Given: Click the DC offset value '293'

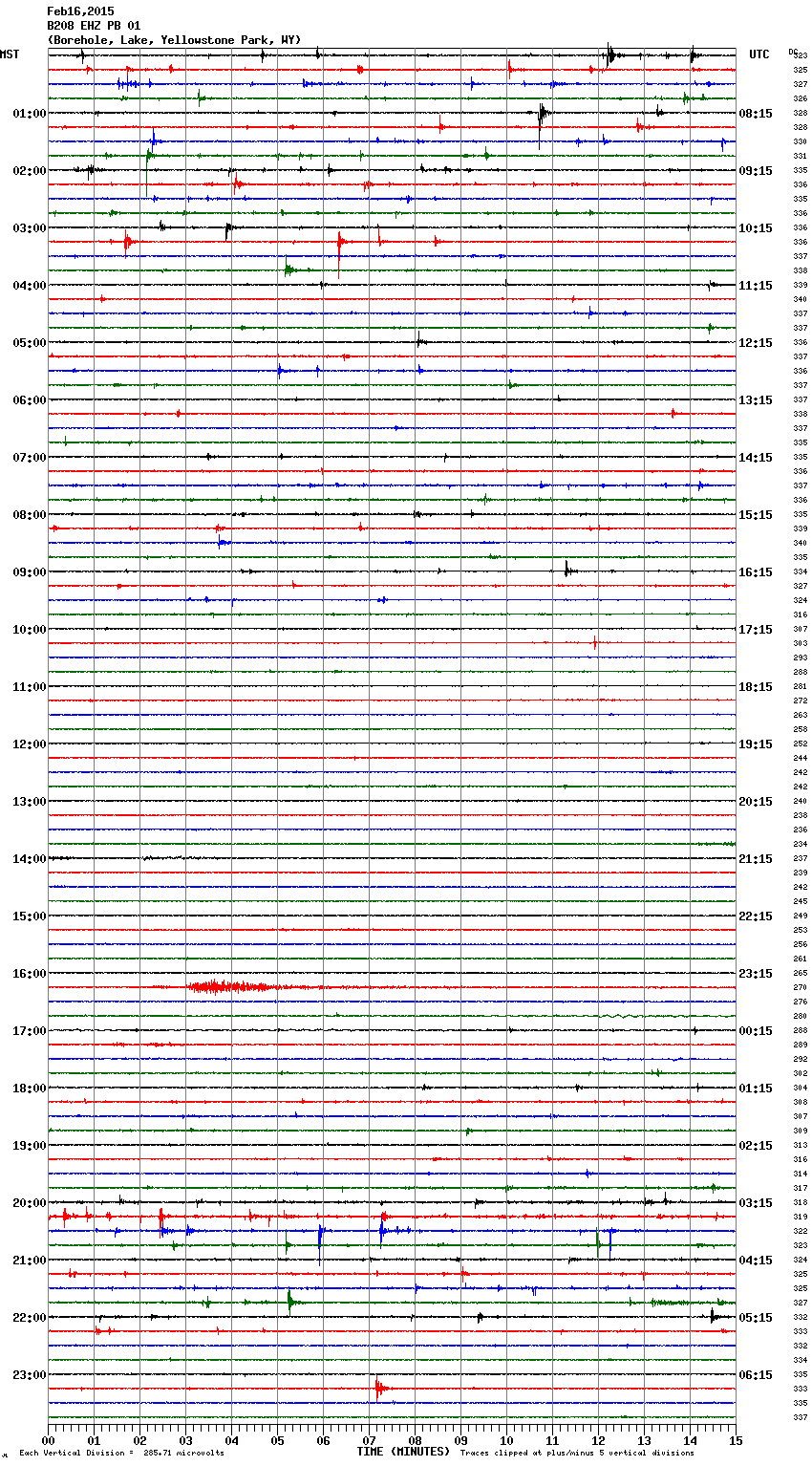Looking at the screenshot, I should coord(801,658).
